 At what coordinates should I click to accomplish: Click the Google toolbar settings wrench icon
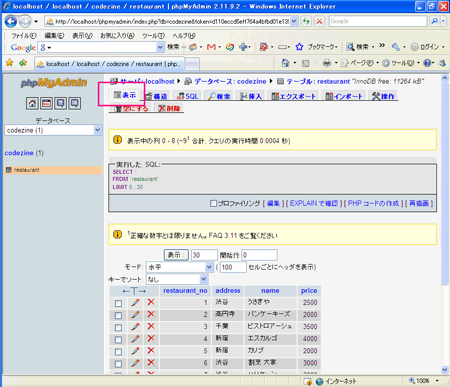396,47
